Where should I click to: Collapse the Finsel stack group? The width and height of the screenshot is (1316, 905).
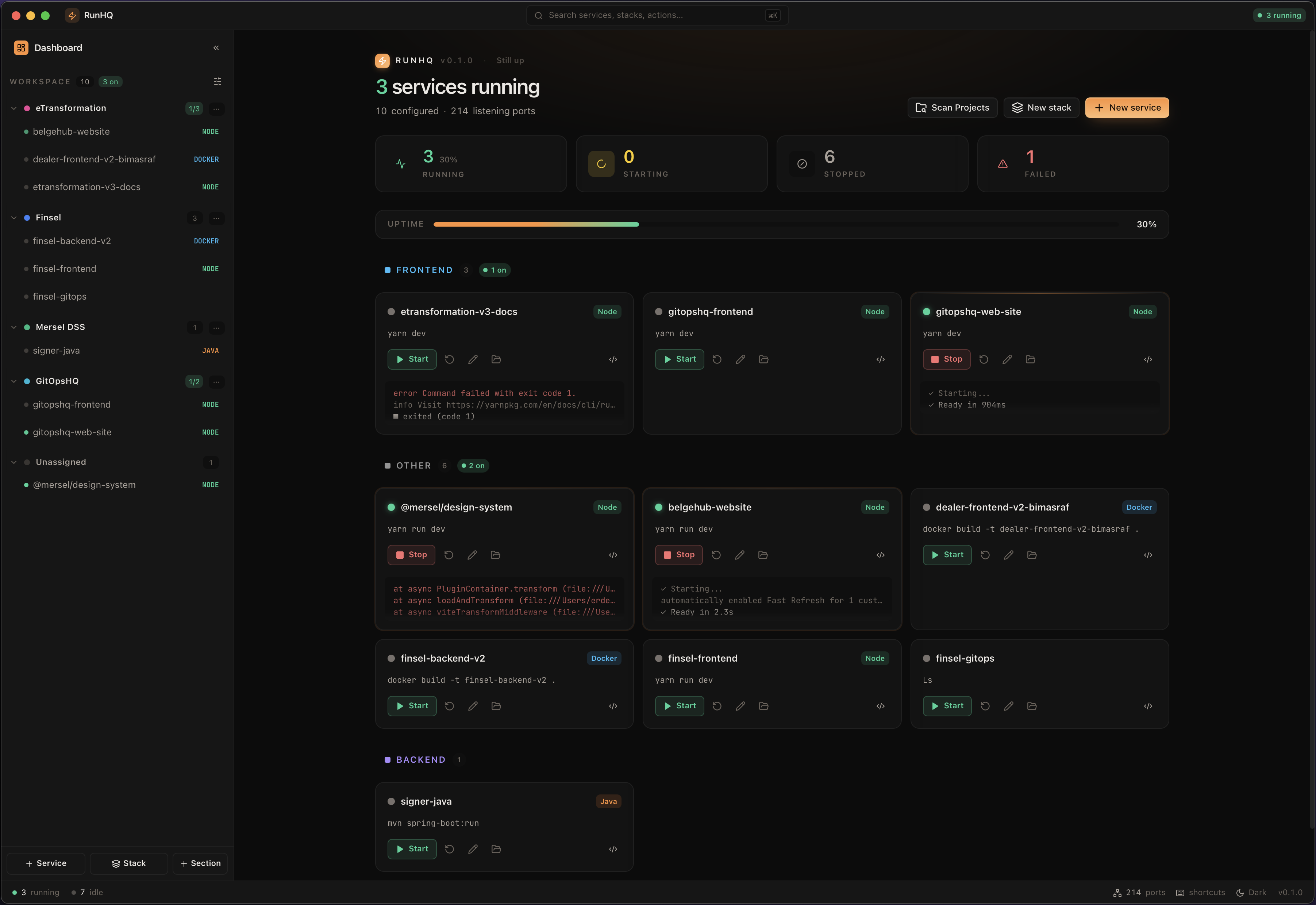[x=14, y=218]
